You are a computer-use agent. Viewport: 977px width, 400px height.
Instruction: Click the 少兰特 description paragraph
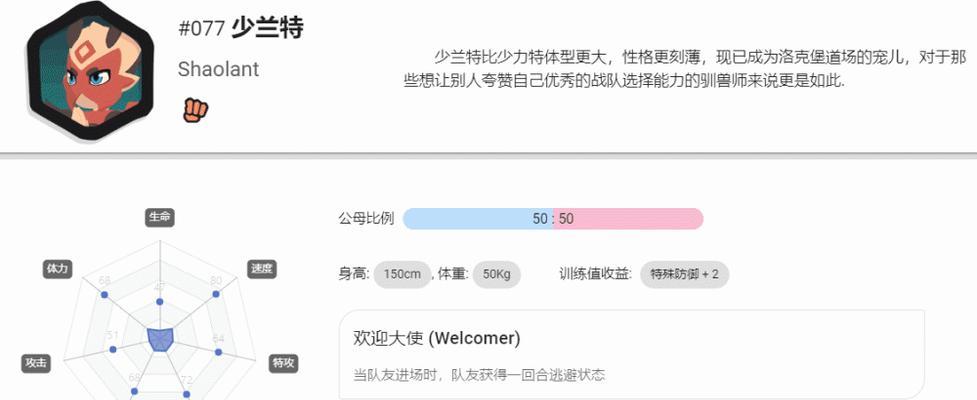tap(685, 70)
